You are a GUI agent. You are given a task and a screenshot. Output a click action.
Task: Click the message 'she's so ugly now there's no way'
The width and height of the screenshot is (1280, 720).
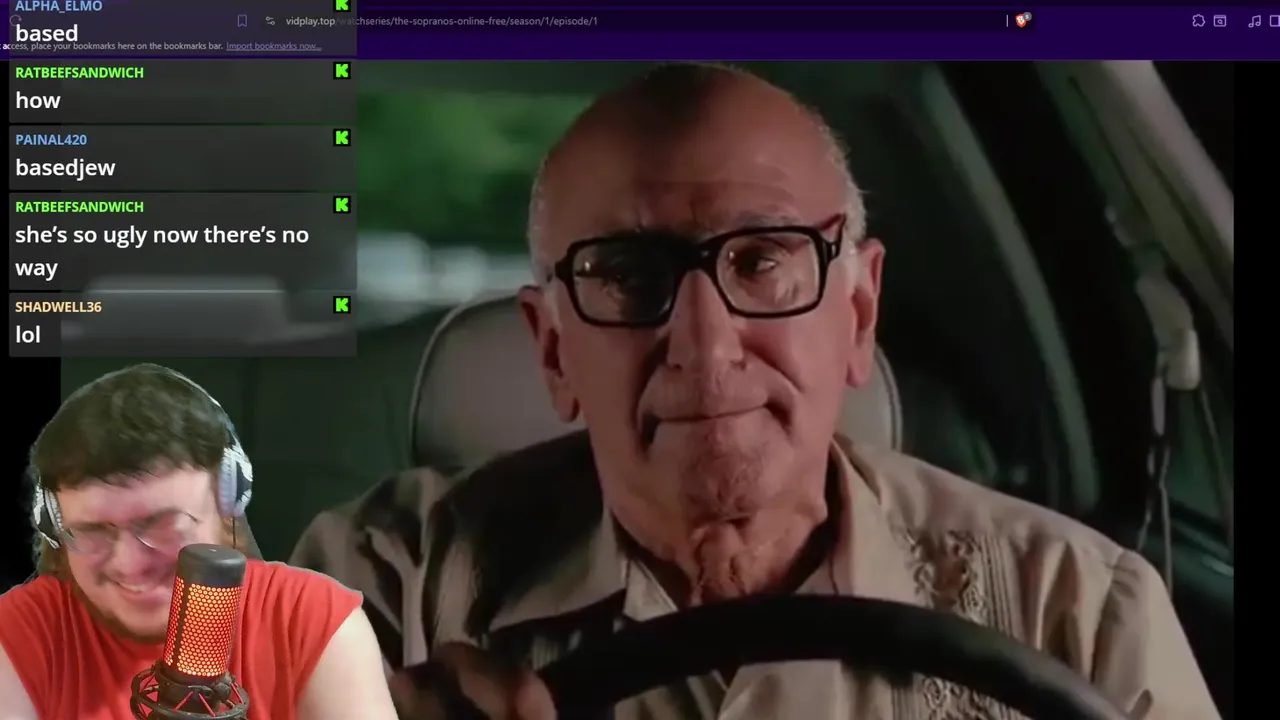pyautogui.click(x=162, y=251)
